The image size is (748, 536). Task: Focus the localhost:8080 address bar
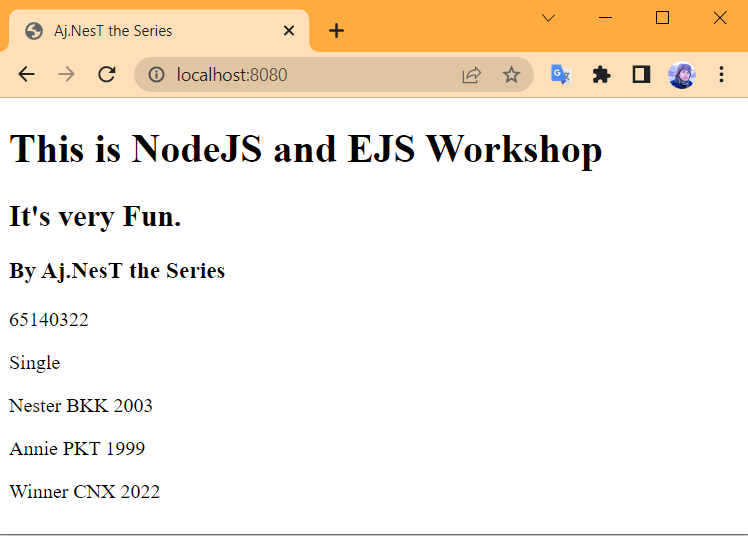(300, 75)
